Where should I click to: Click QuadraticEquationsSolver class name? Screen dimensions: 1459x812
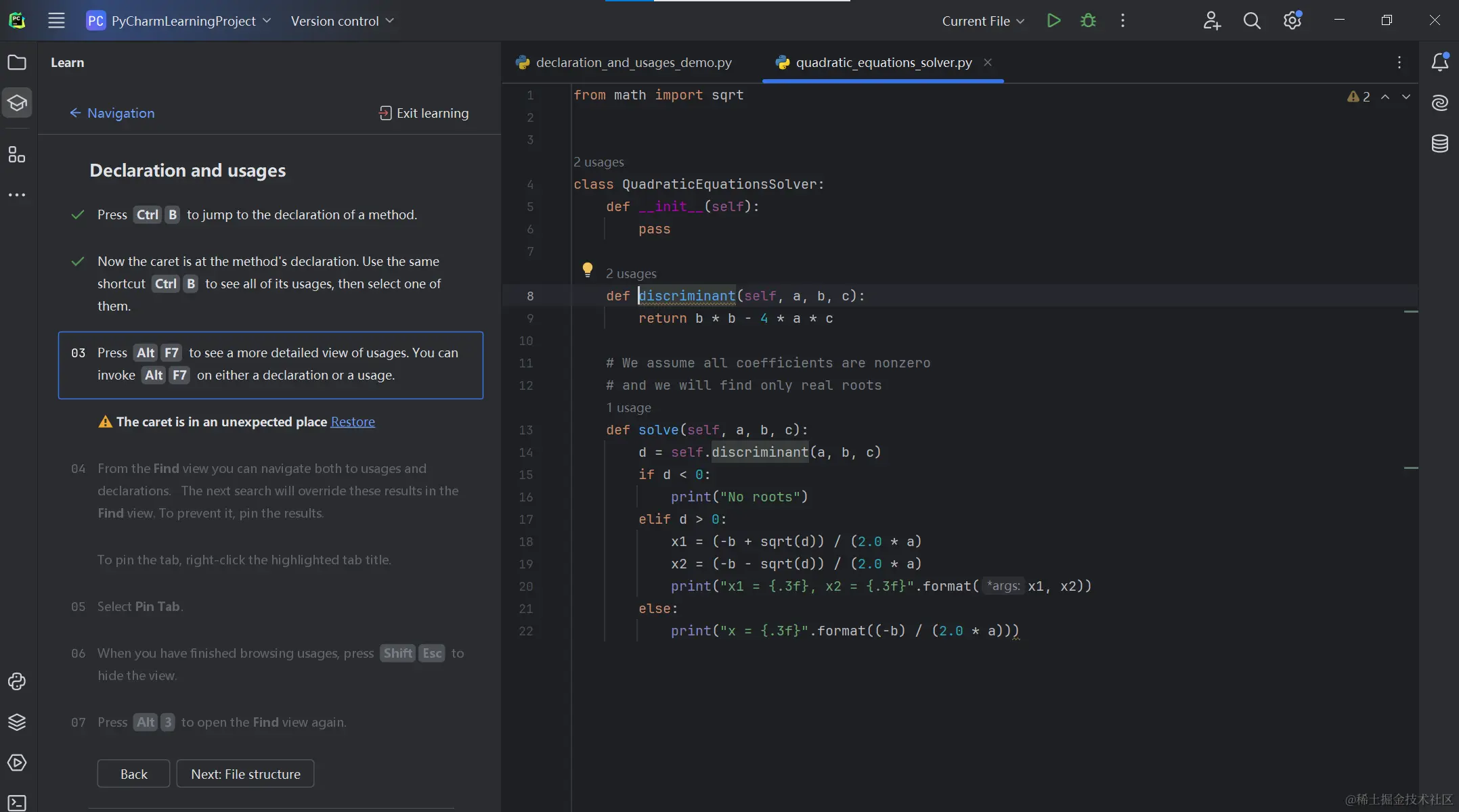click(719, 184)
